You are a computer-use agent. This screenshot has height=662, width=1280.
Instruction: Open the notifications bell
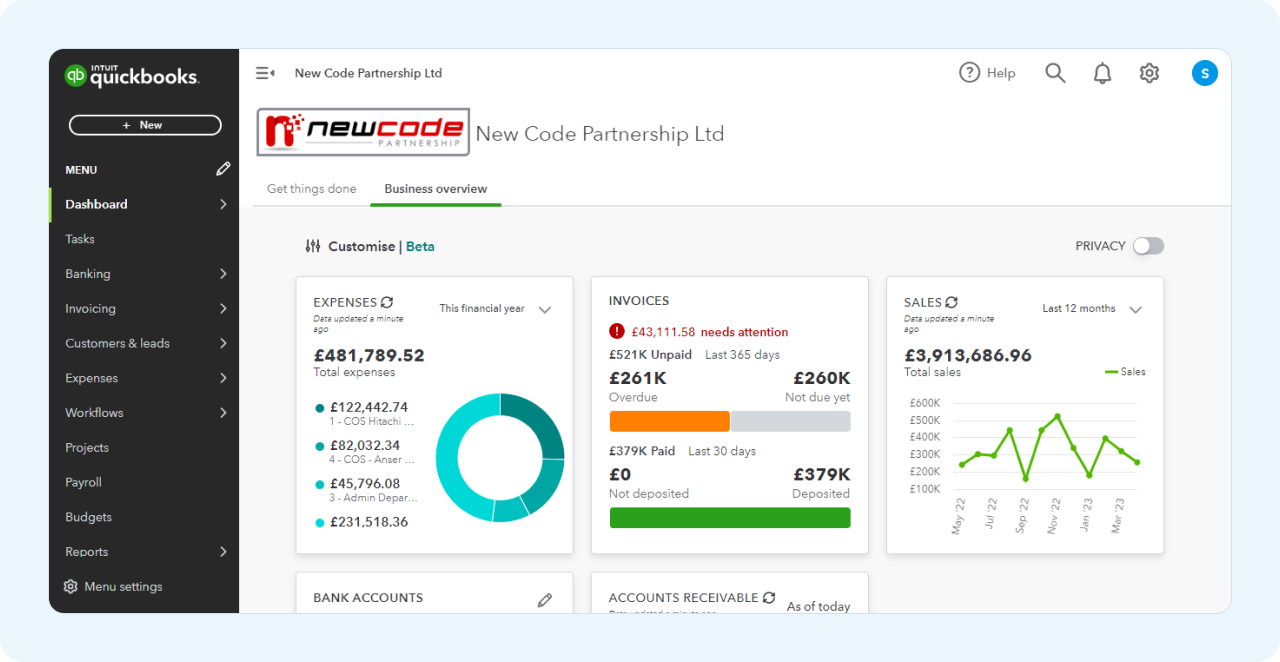tap(1102, 73)
